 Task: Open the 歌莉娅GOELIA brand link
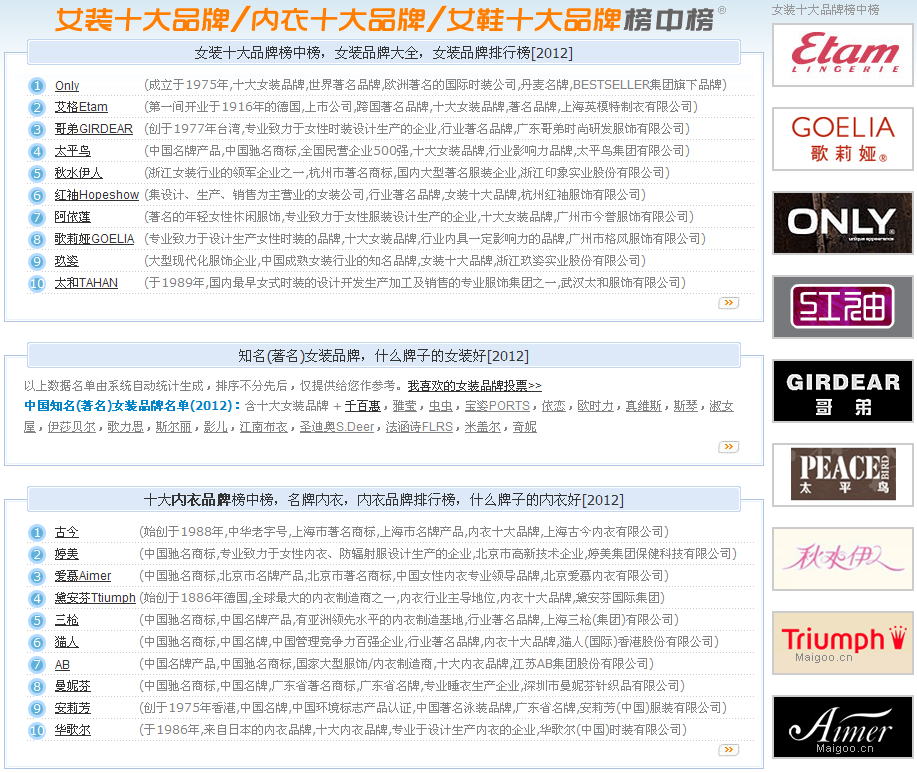click(x=94, y=239)
